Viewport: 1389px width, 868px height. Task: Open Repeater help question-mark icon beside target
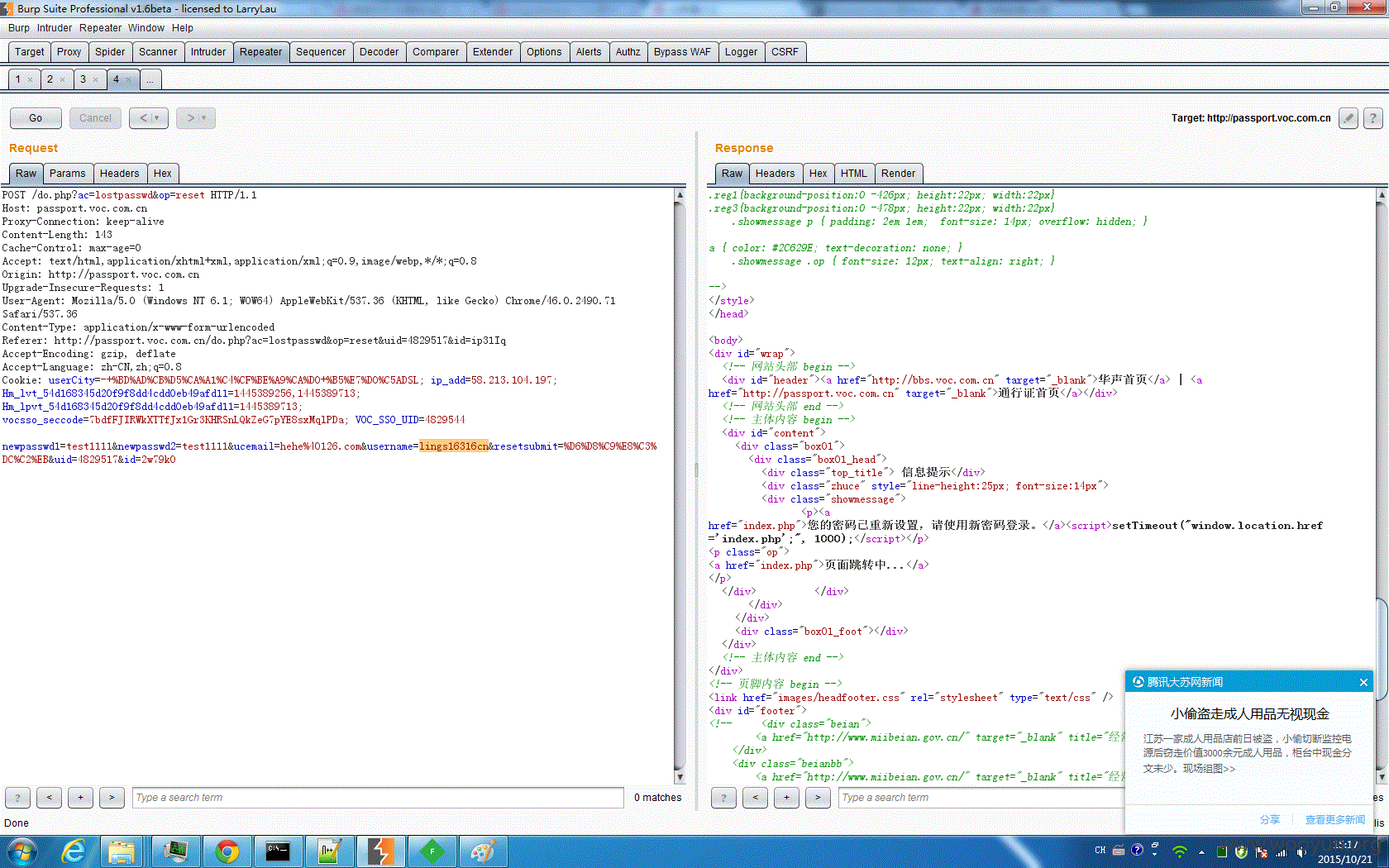1373,118
